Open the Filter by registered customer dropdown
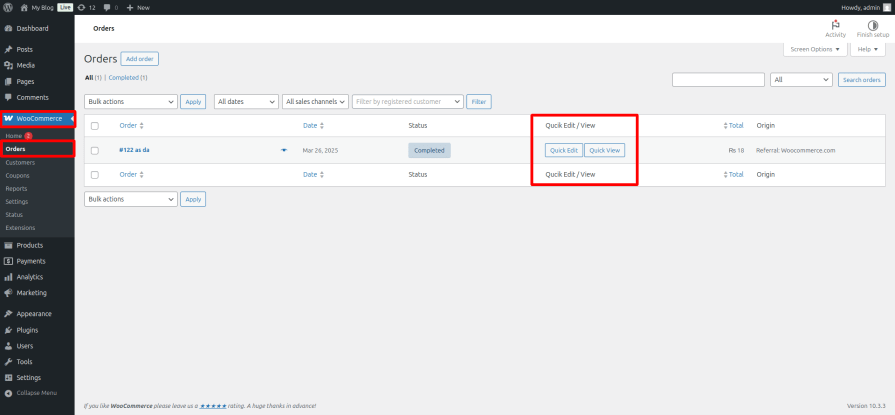Image resolution: width=895 pixels, height=415 pixels. (x=408, y=102)
